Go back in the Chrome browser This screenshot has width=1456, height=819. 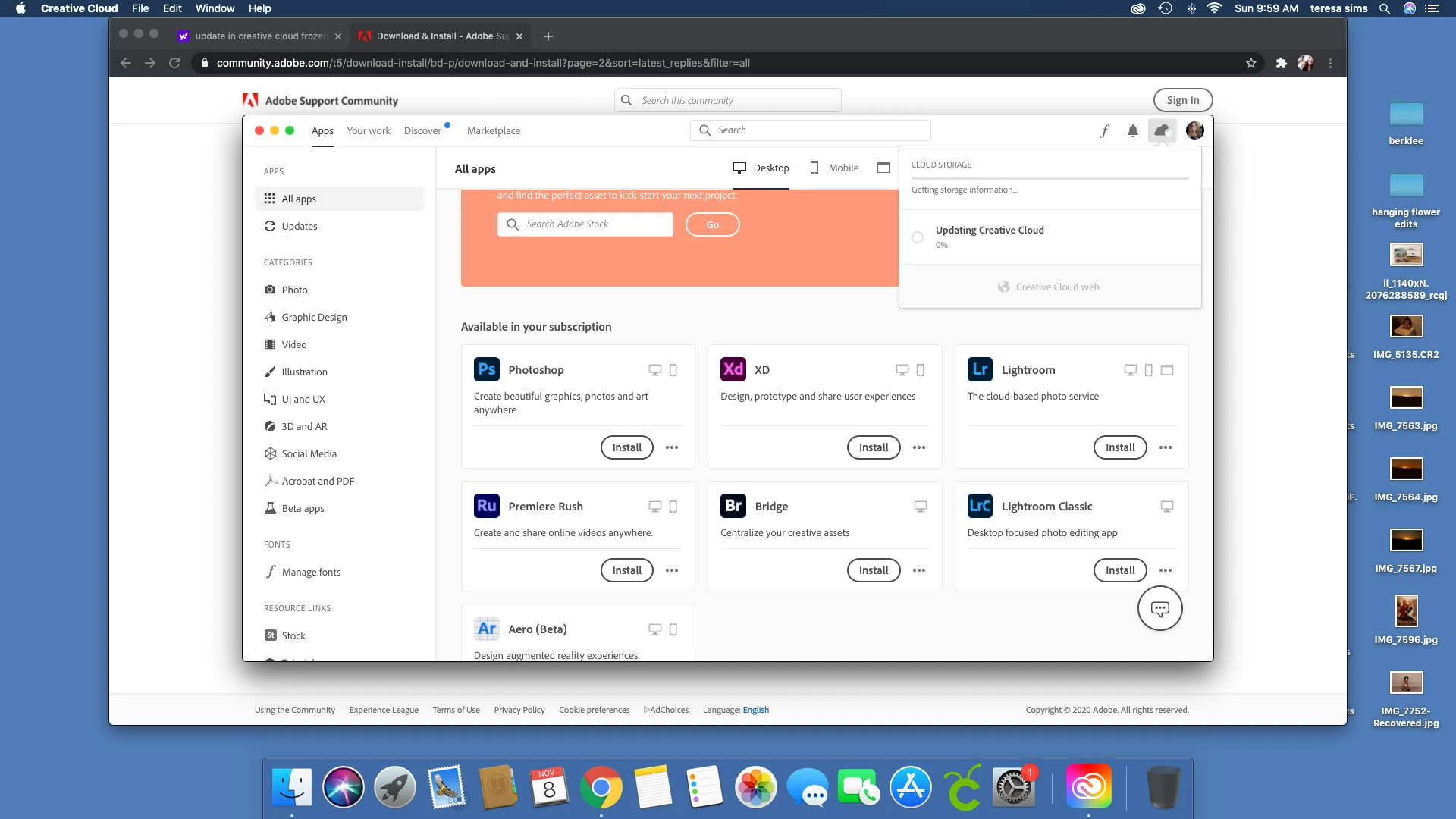[x=126, y=63]
